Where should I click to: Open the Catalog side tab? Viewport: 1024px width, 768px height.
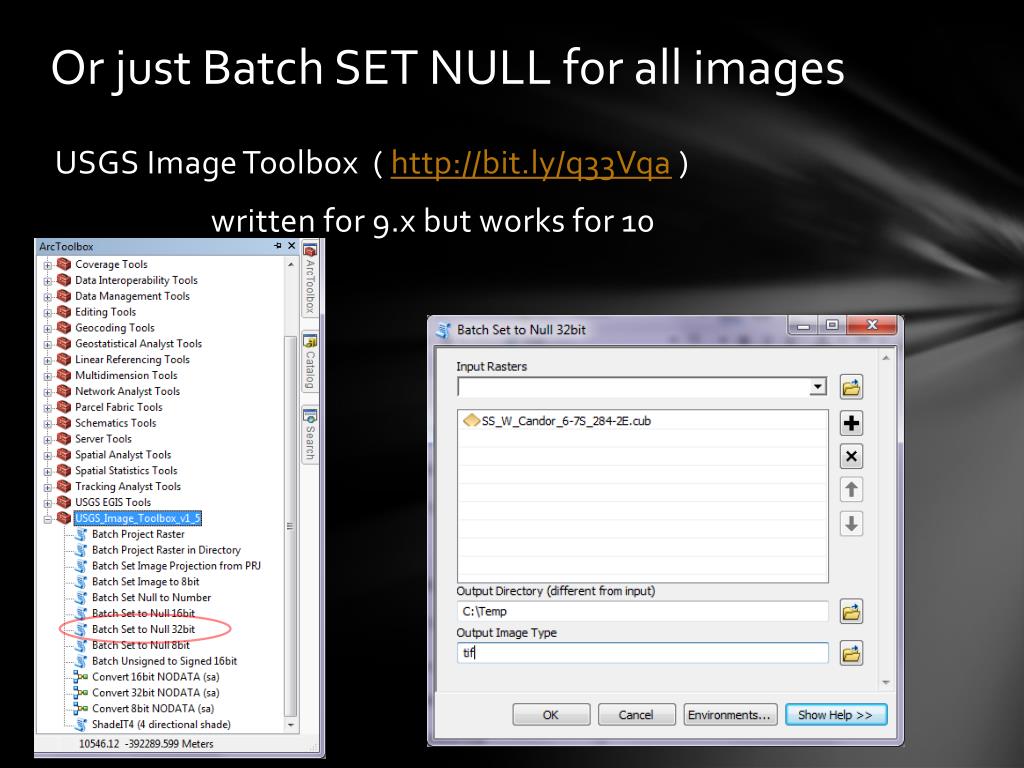tap(310, 362)
